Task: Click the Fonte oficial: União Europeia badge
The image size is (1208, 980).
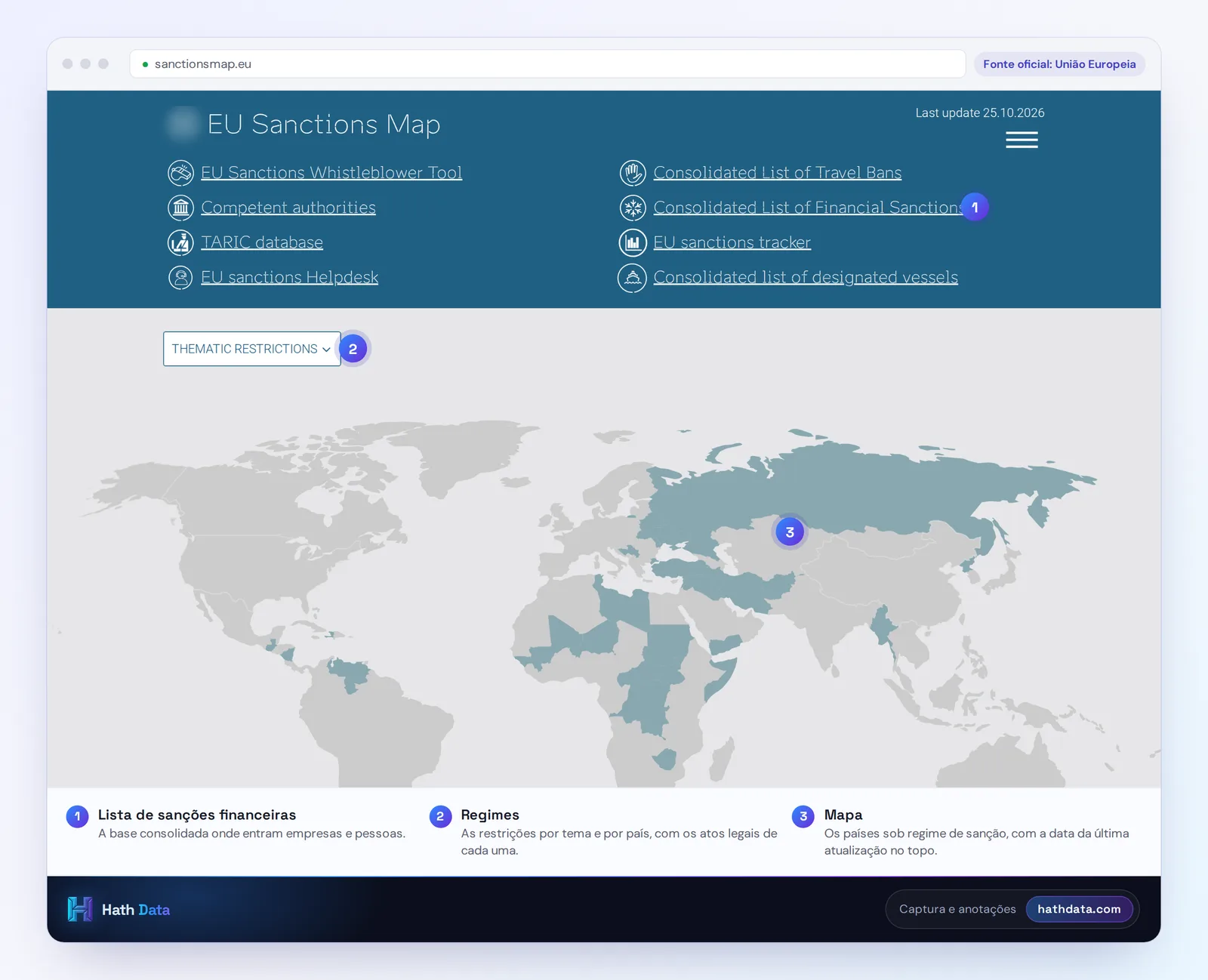Action: click(1059, 64)
